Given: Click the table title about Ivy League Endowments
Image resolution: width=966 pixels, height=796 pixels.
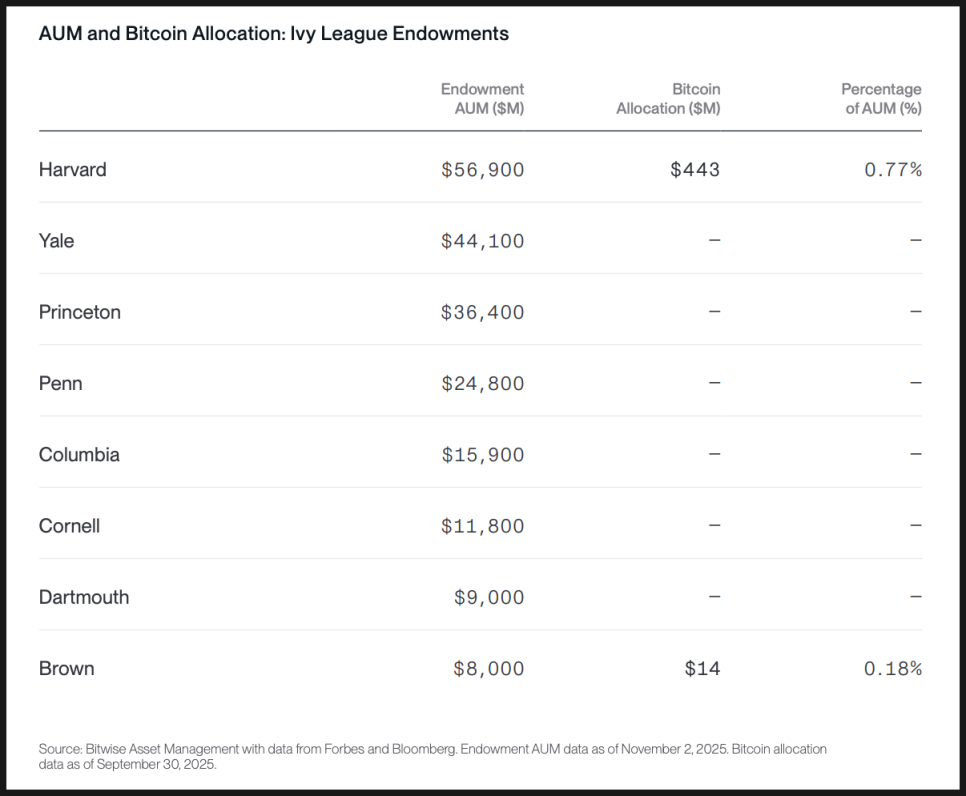Looking at the screenshot, I should point(273,34).
